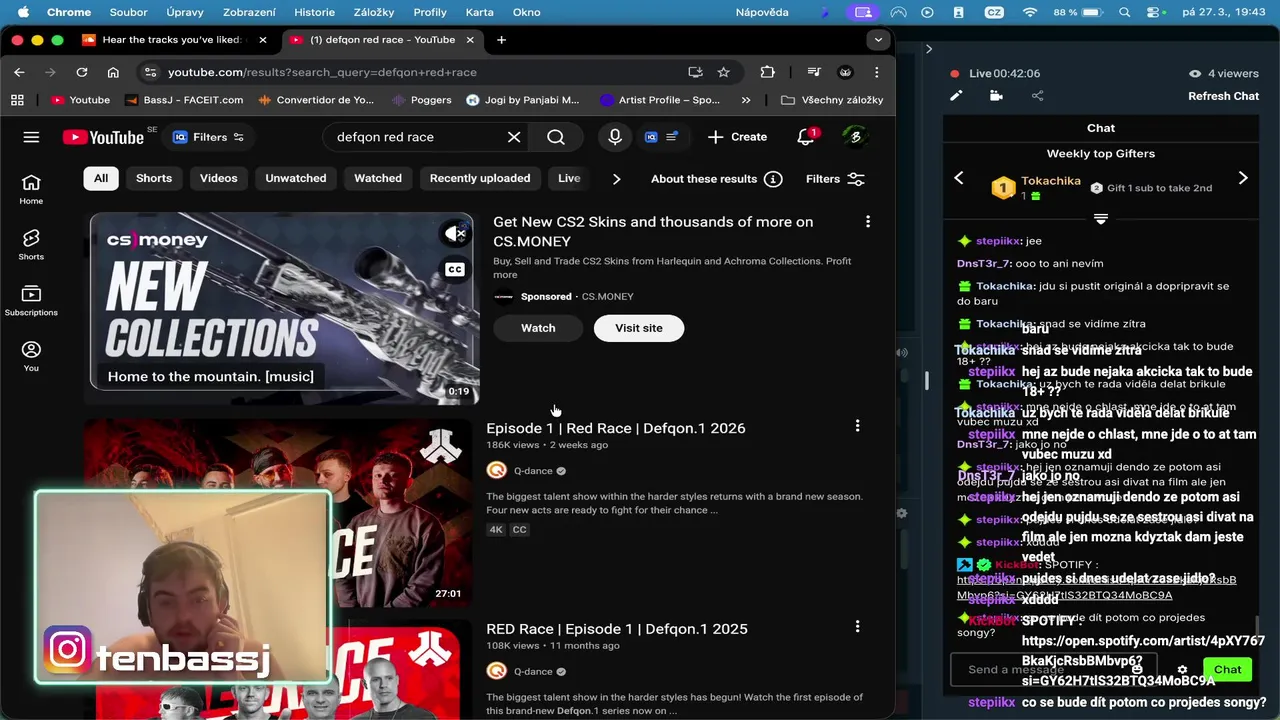Click the Visit site button
Image resolution: width=1280 pixels, height=720 pixels.
639,328
